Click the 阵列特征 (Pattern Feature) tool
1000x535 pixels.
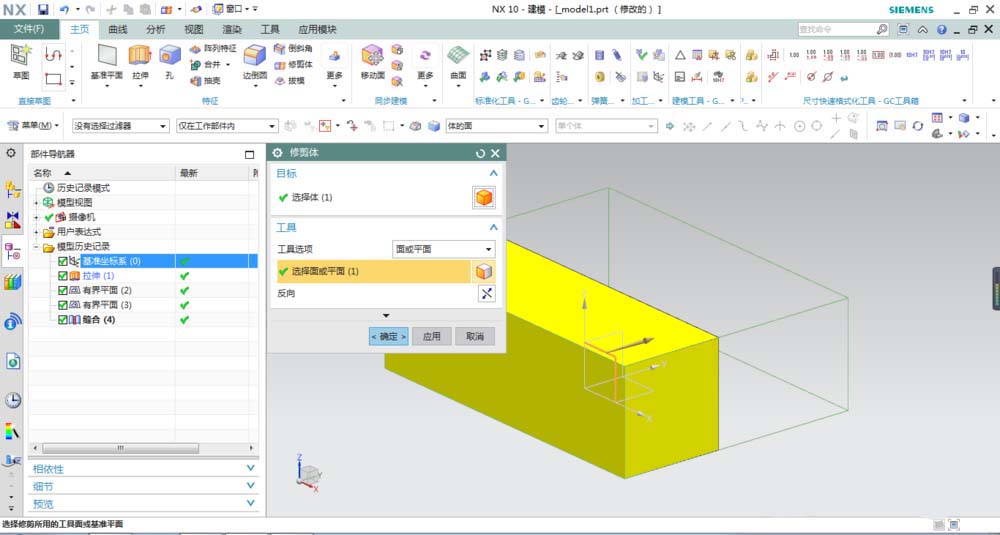pos(213,49)
